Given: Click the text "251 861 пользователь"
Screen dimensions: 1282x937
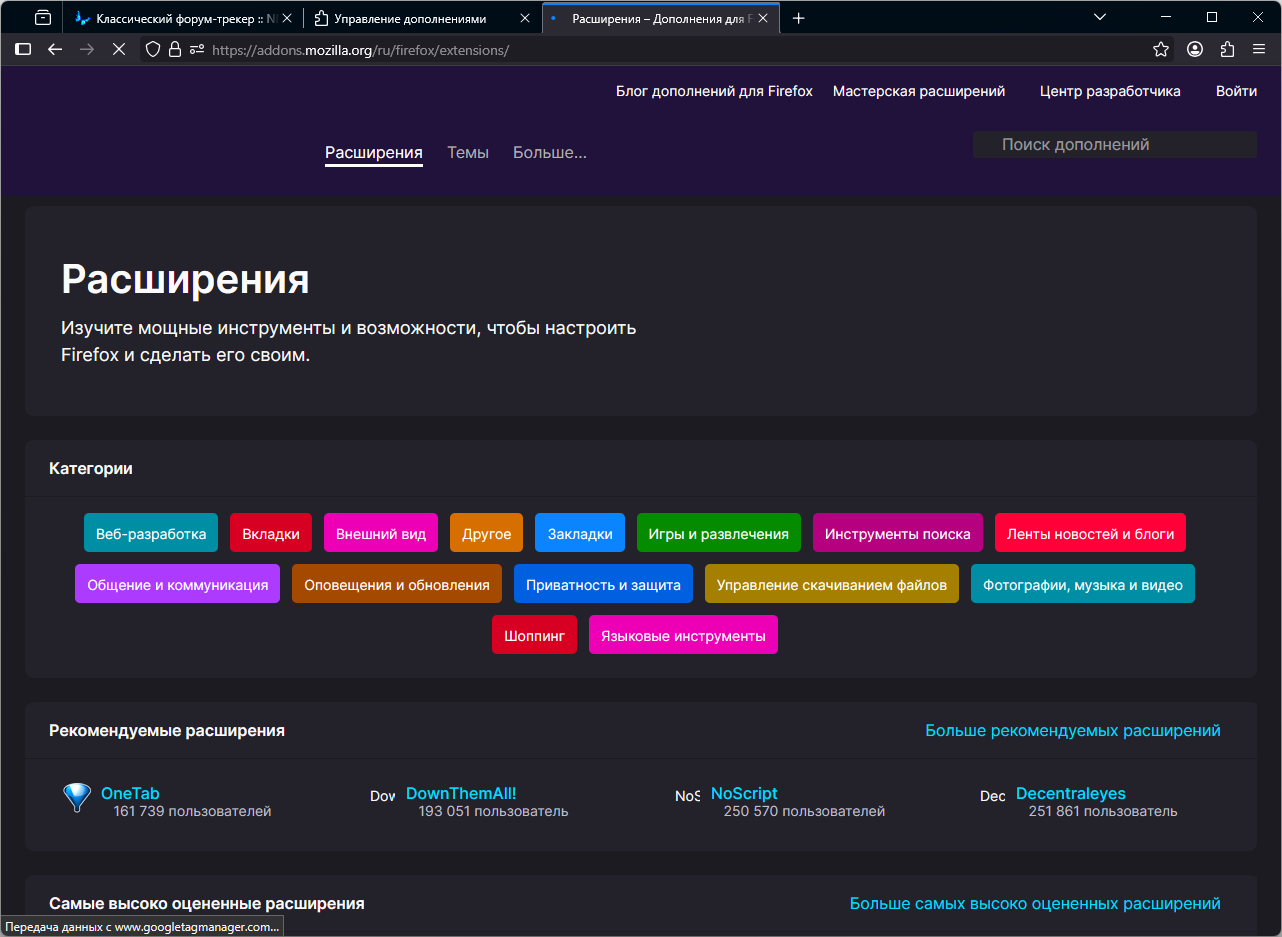Looking at the screenshot, I should (x=1103, y=811).
